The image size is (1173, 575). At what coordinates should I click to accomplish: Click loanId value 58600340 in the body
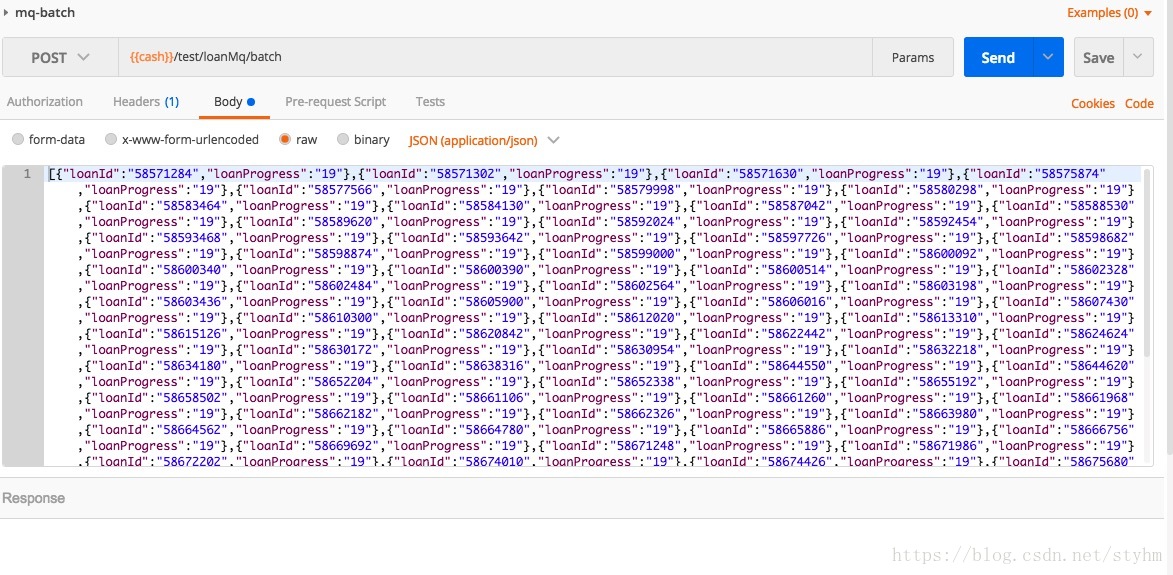(x=195, y=270)
